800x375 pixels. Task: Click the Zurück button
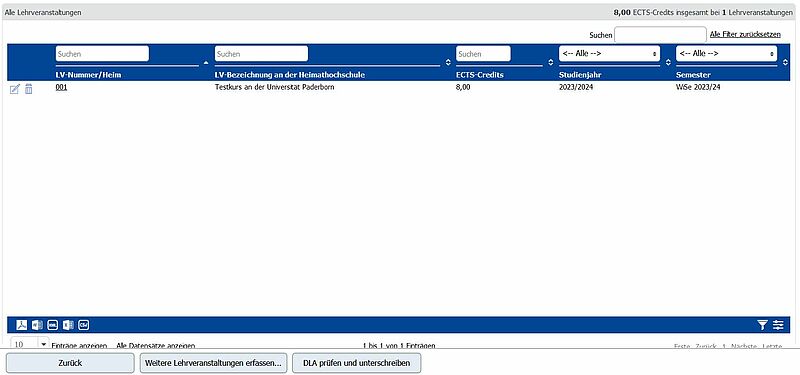click(70, 363)
